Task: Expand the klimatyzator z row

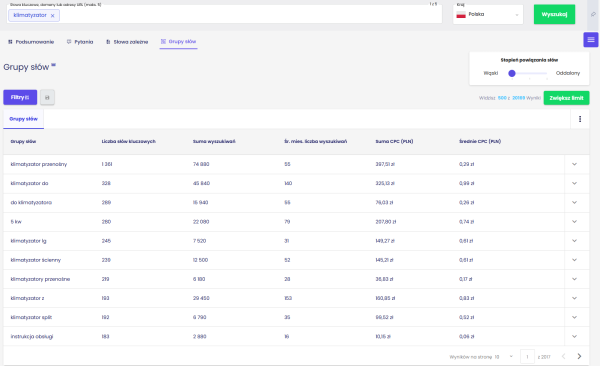Action: pos(574,298)
